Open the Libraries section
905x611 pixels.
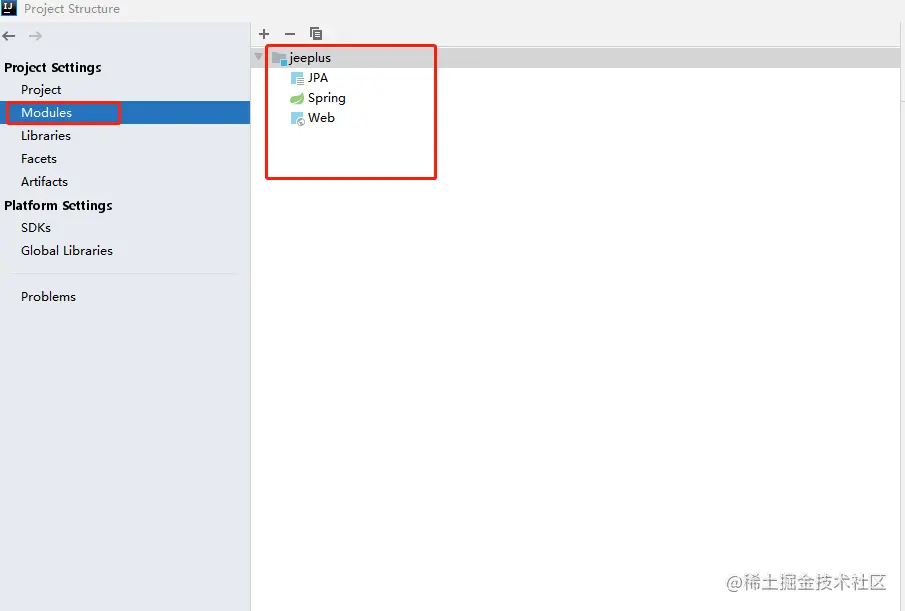point(46,136)
